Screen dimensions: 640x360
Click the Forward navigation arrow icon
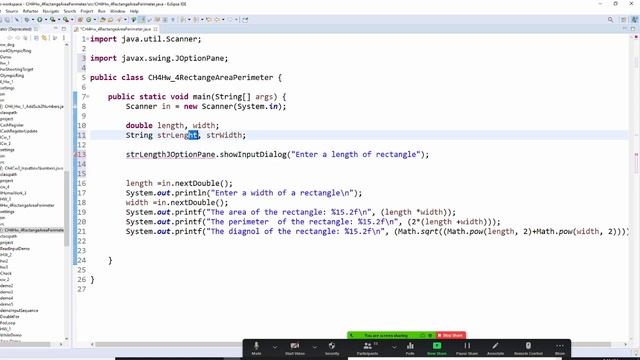coord(230,20)
